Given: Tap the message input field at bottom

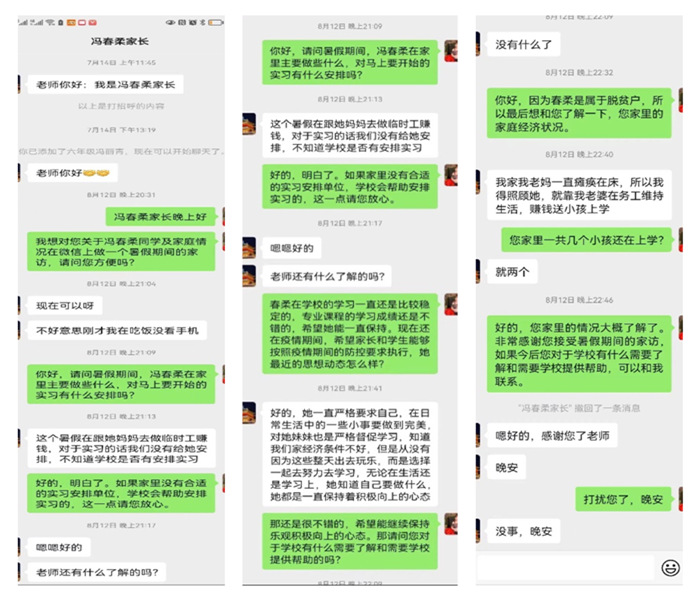Looking at the screenshot, I should point(565,568).
